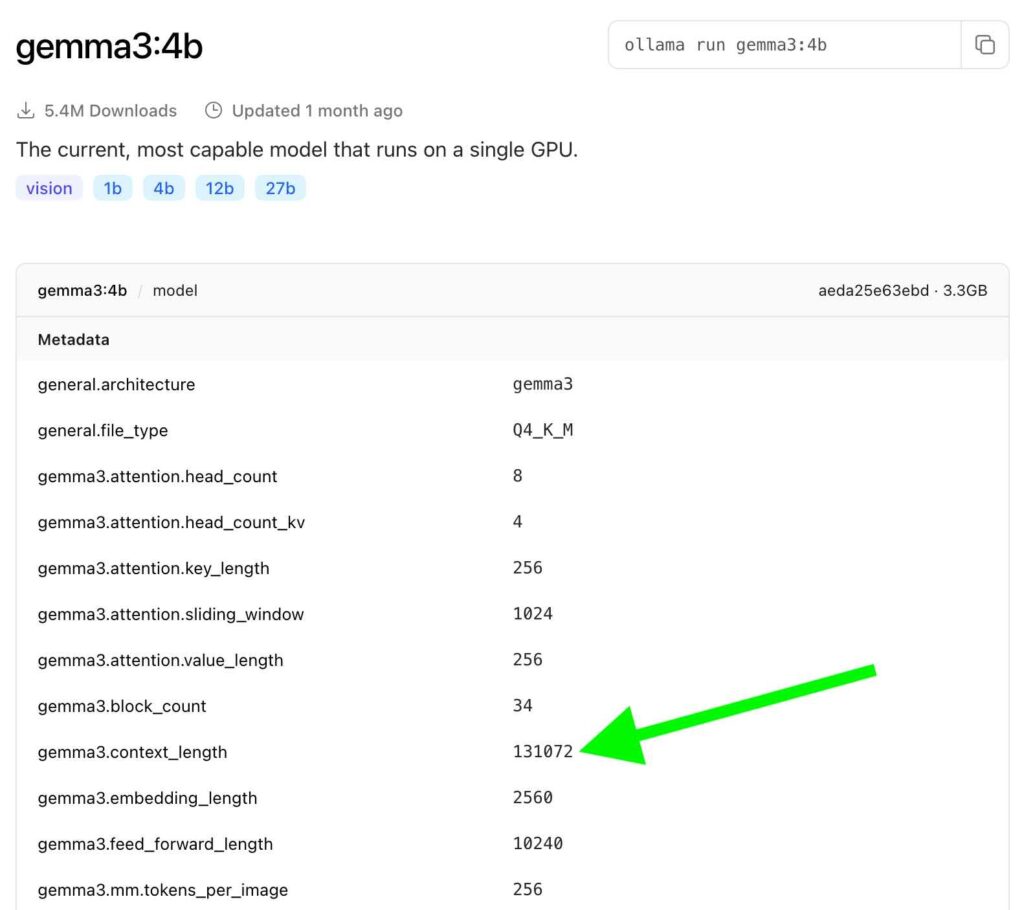The width and height of the screenshot is (1024, 910).
Task: Click the head_count value 8
Action: (517, 476)
